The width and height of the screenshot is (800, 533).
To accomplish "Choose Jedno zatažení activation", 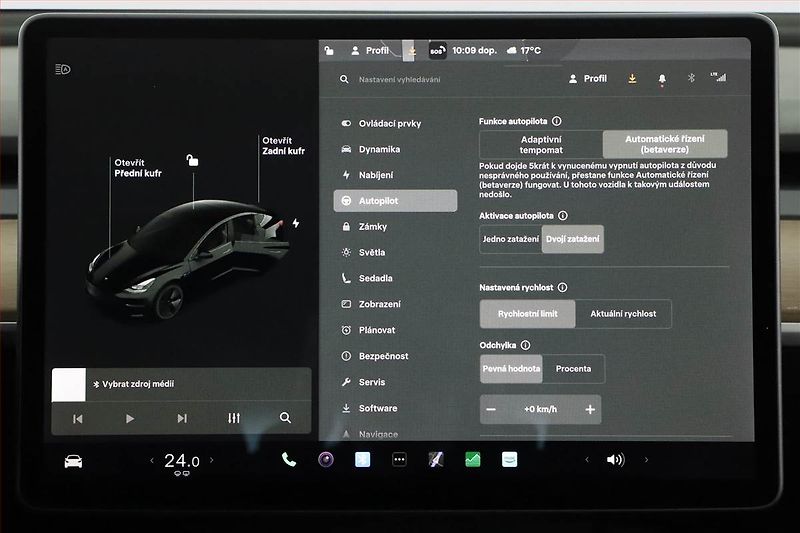I will (x=511, y=239).
